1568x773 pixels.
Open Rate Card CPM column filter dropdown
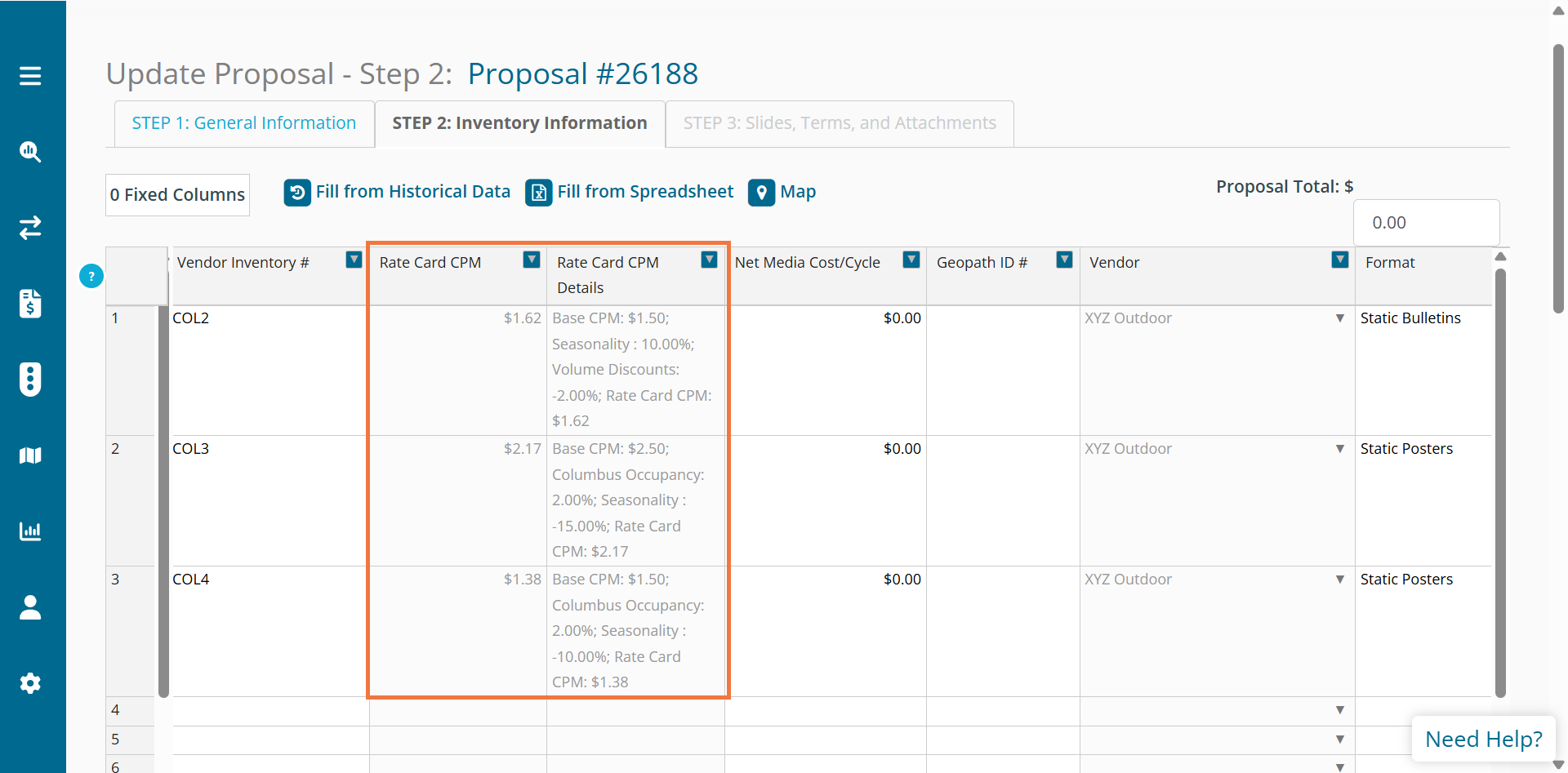[x=532, y=260]
